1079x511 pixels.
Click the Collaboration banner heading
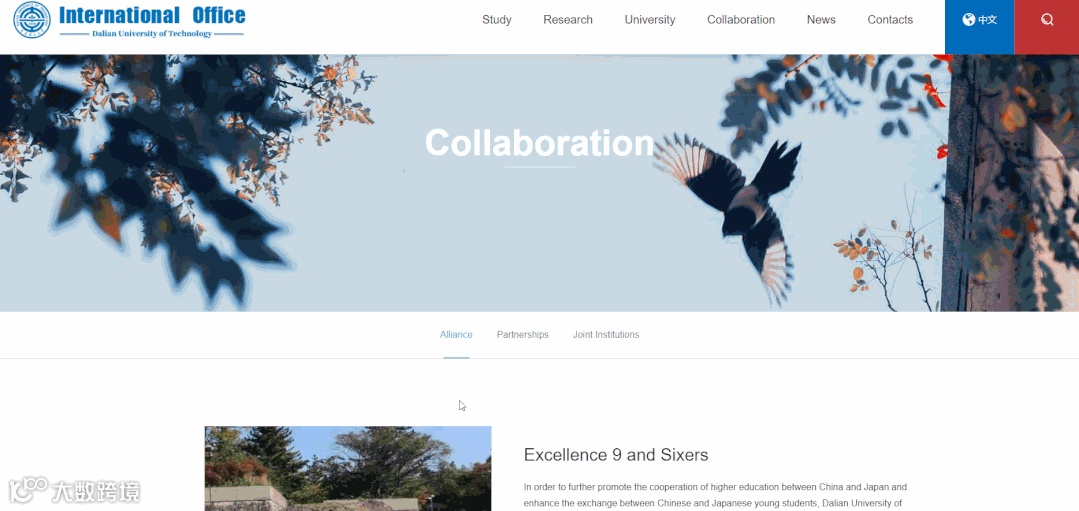pos(539,143)
